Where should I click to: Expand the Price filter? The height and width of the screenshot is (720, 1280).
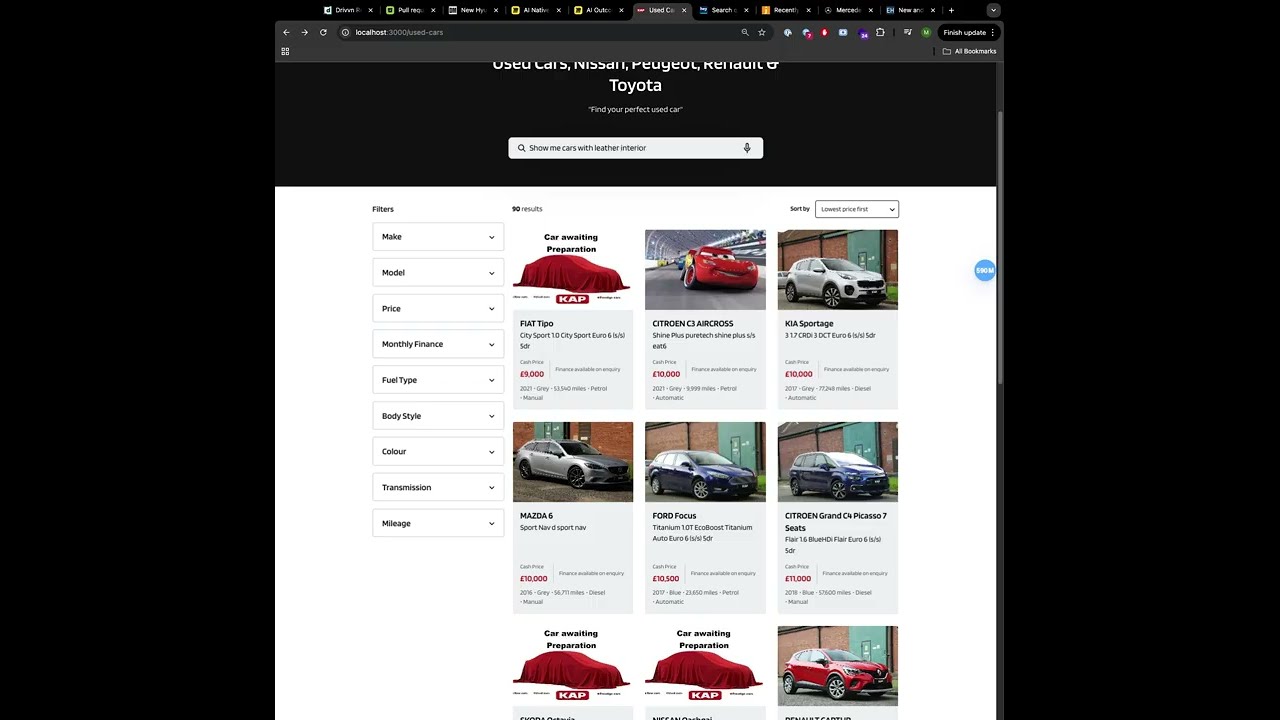(438, 308)
